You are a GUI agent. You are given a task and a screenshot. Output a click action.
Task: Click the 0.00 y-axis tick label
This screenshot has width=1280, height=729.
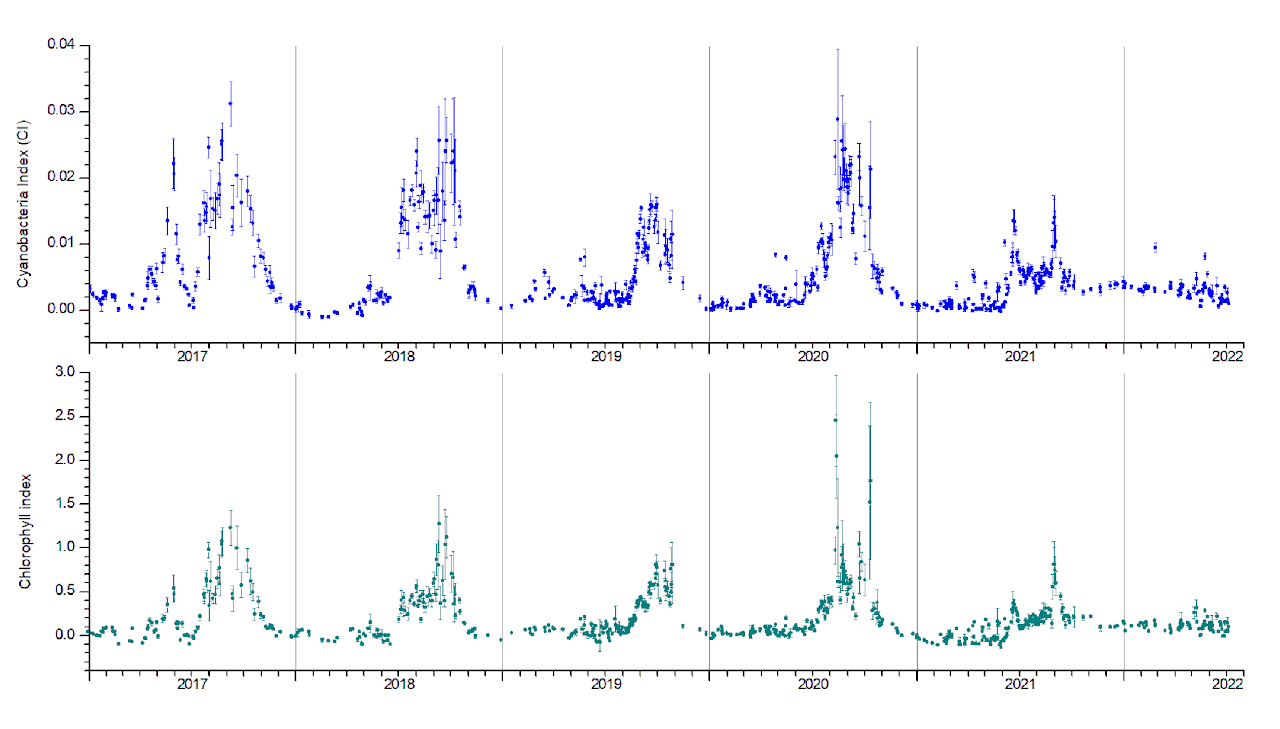[x=61, y=310]
